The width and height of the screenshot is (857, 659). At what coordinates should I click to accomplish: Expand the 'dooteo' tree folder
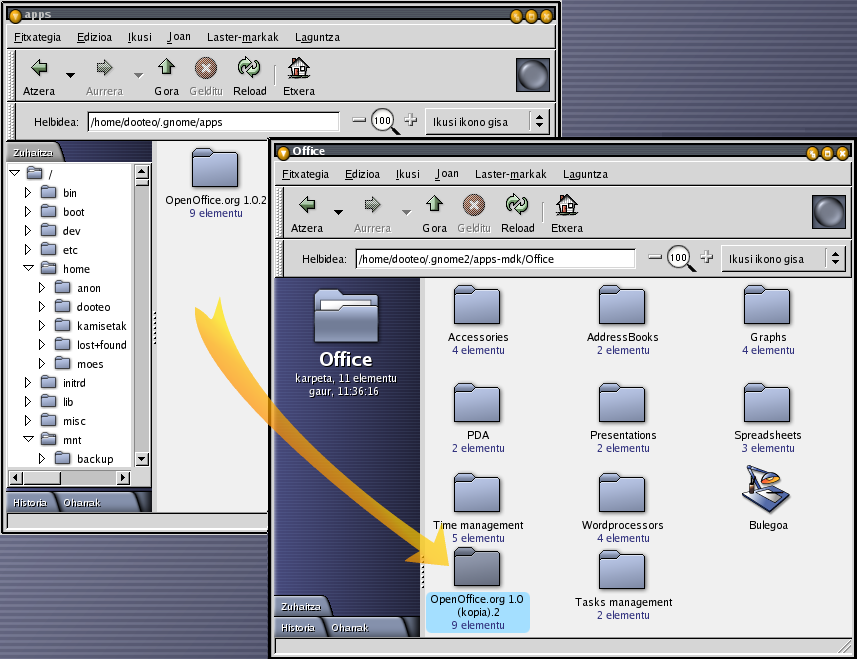tap(43, 307)
